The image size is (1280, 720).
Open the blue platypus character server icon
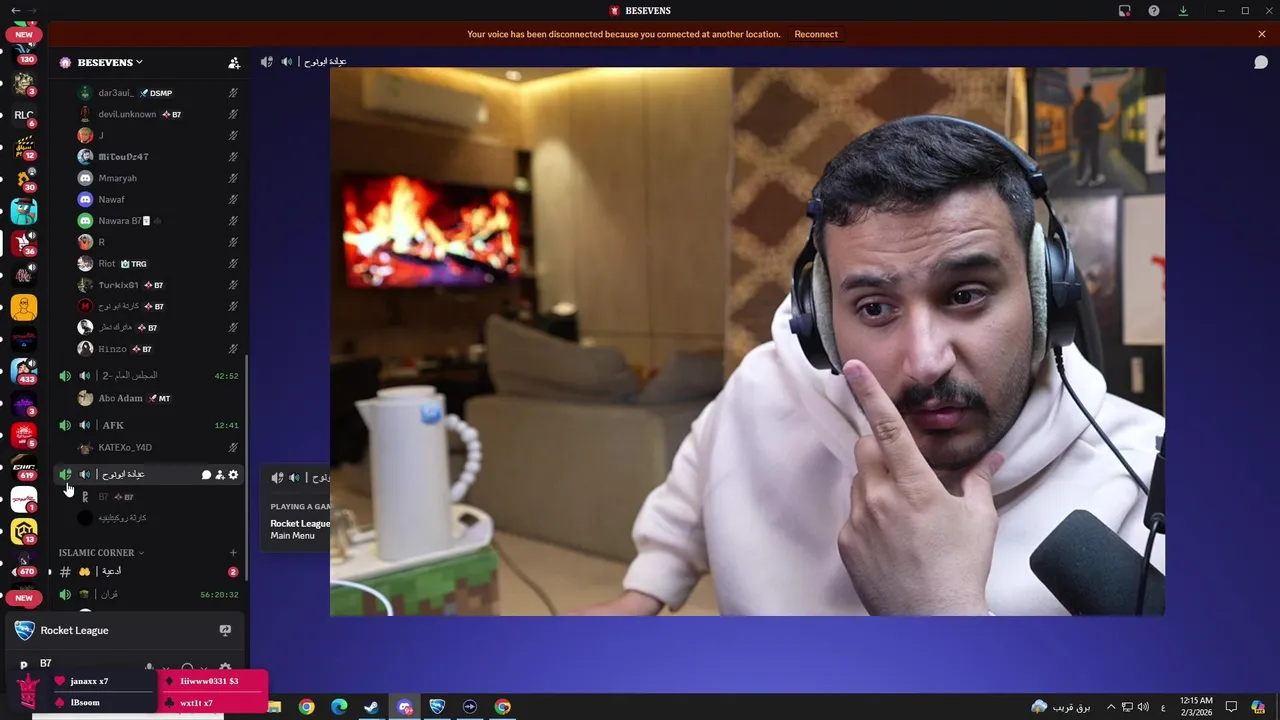click(24, 211)
